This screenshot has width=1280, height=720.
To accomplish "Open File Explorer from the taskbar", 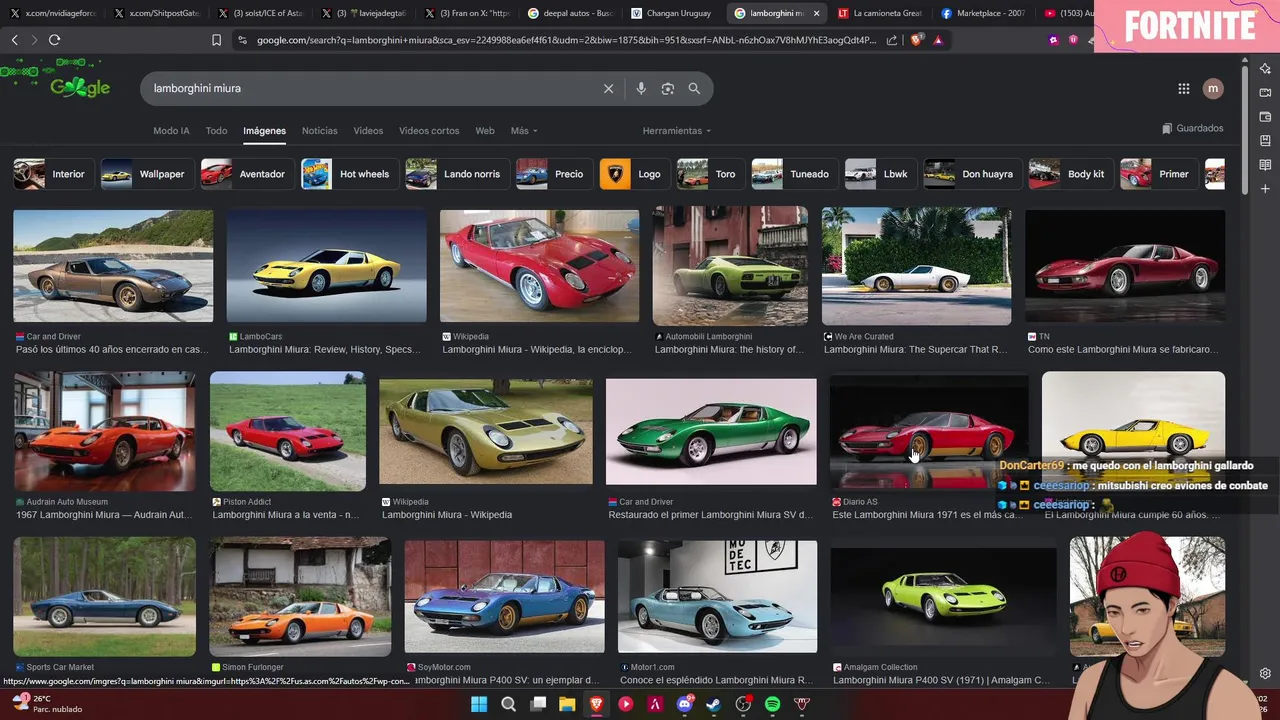I will (x=567, y=704).
